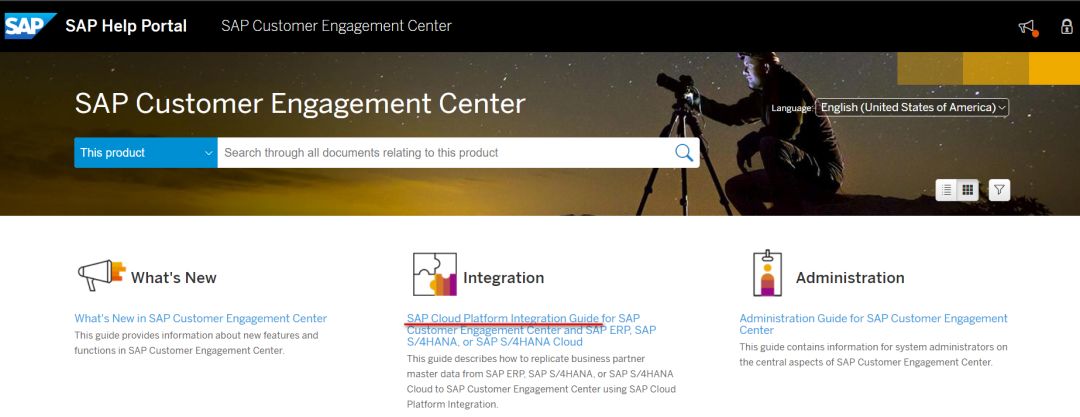Focus the document search field

pos(445,152)
